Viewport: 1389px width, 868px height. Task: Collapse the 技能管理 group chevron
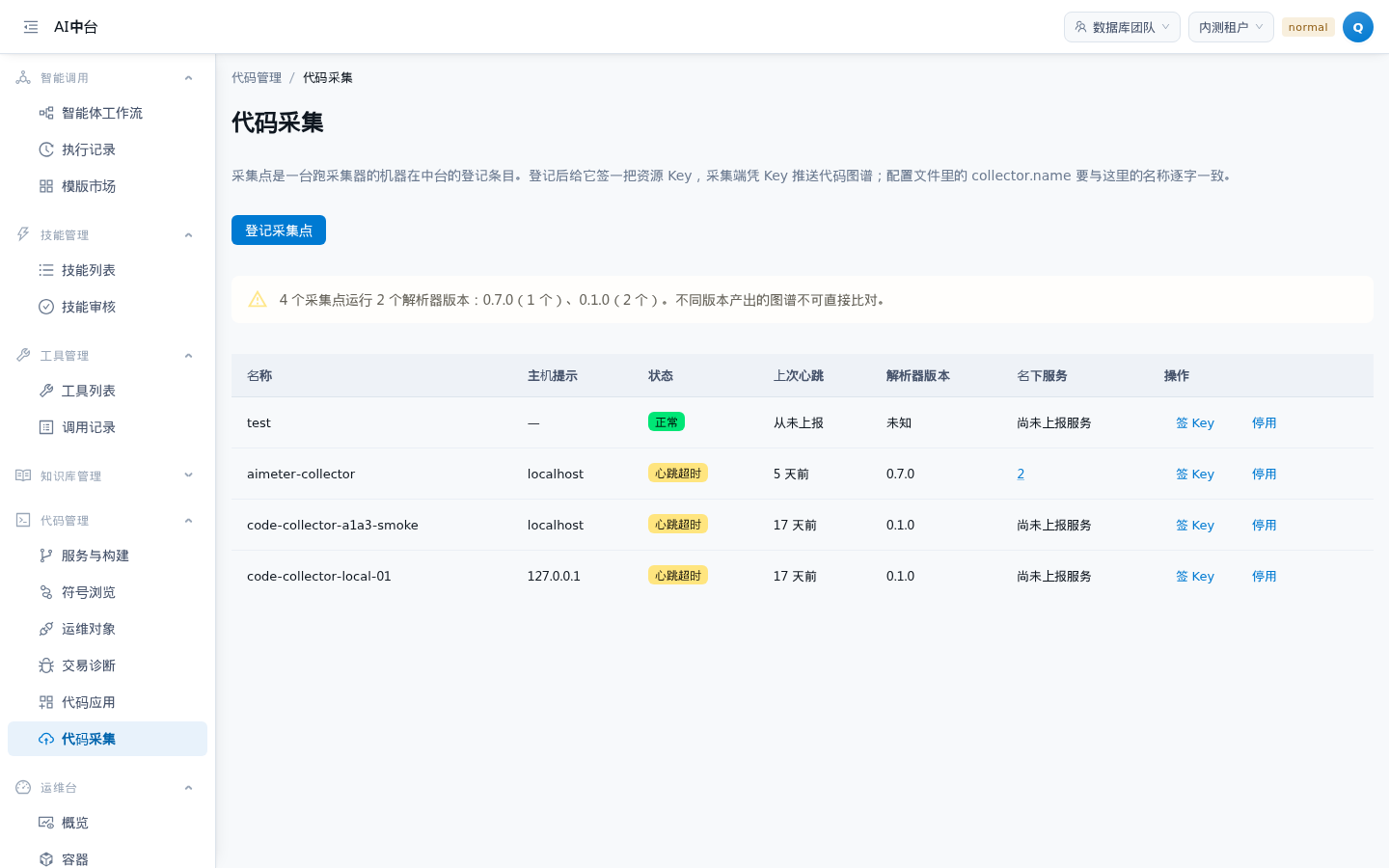(x=189, y=235)
